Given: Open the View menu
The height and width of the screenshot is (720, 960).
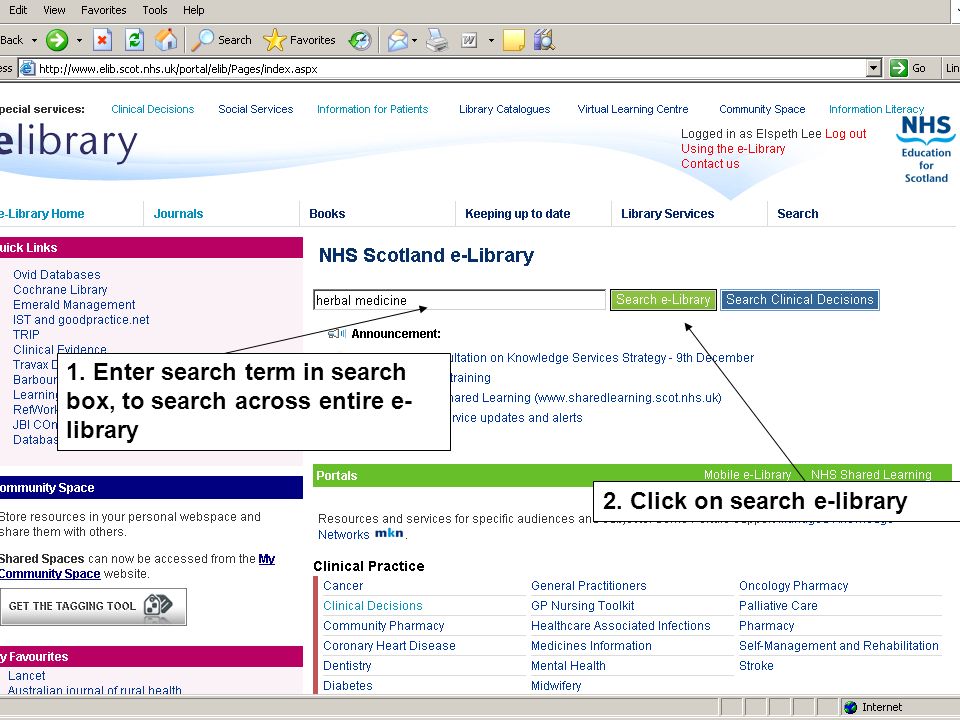Looking at the screenshot, I should 54,10.
